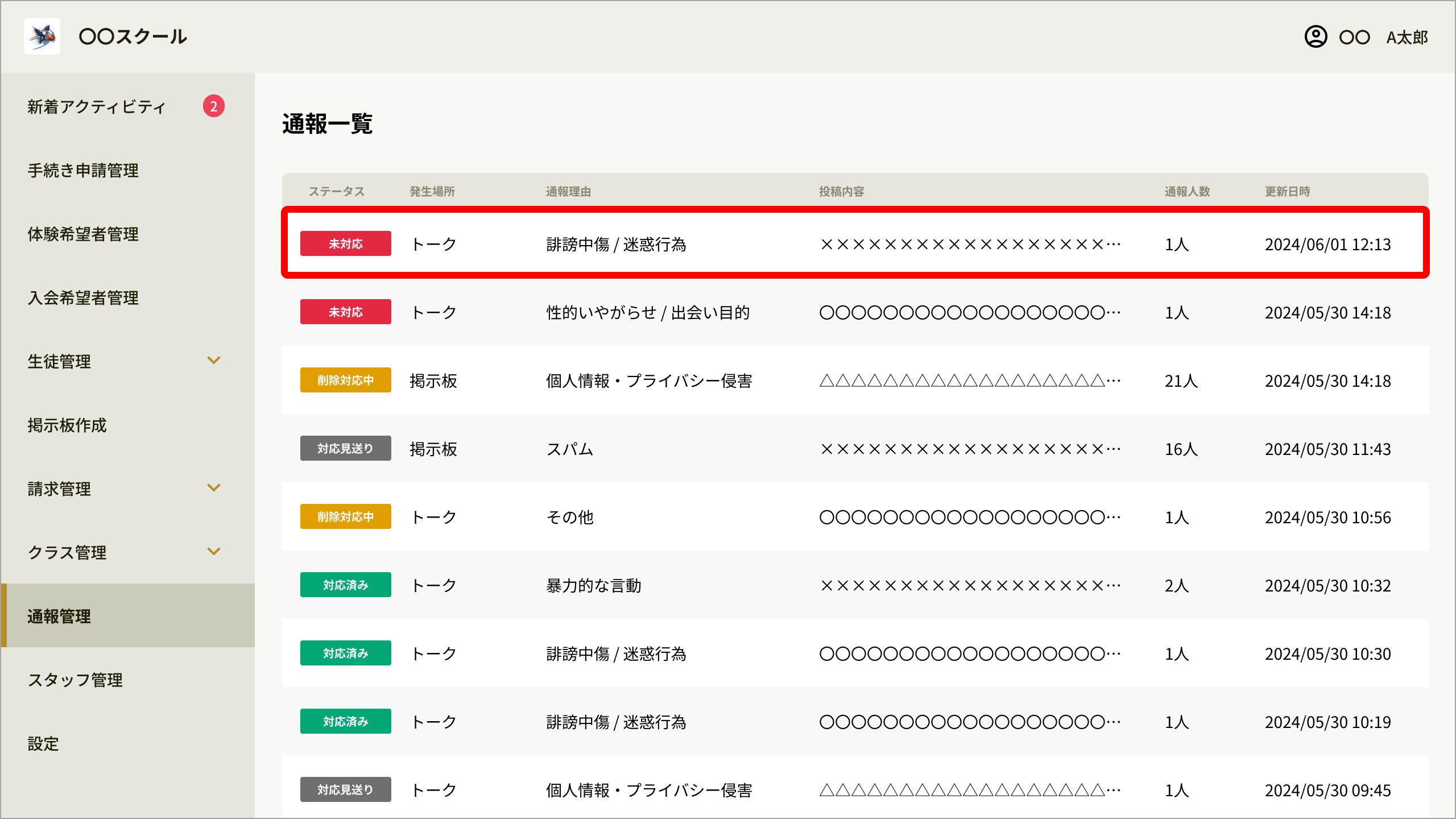Click 対応済み badge on 暴力的な言動 row

pyautogui.click(x=346, y=585)
